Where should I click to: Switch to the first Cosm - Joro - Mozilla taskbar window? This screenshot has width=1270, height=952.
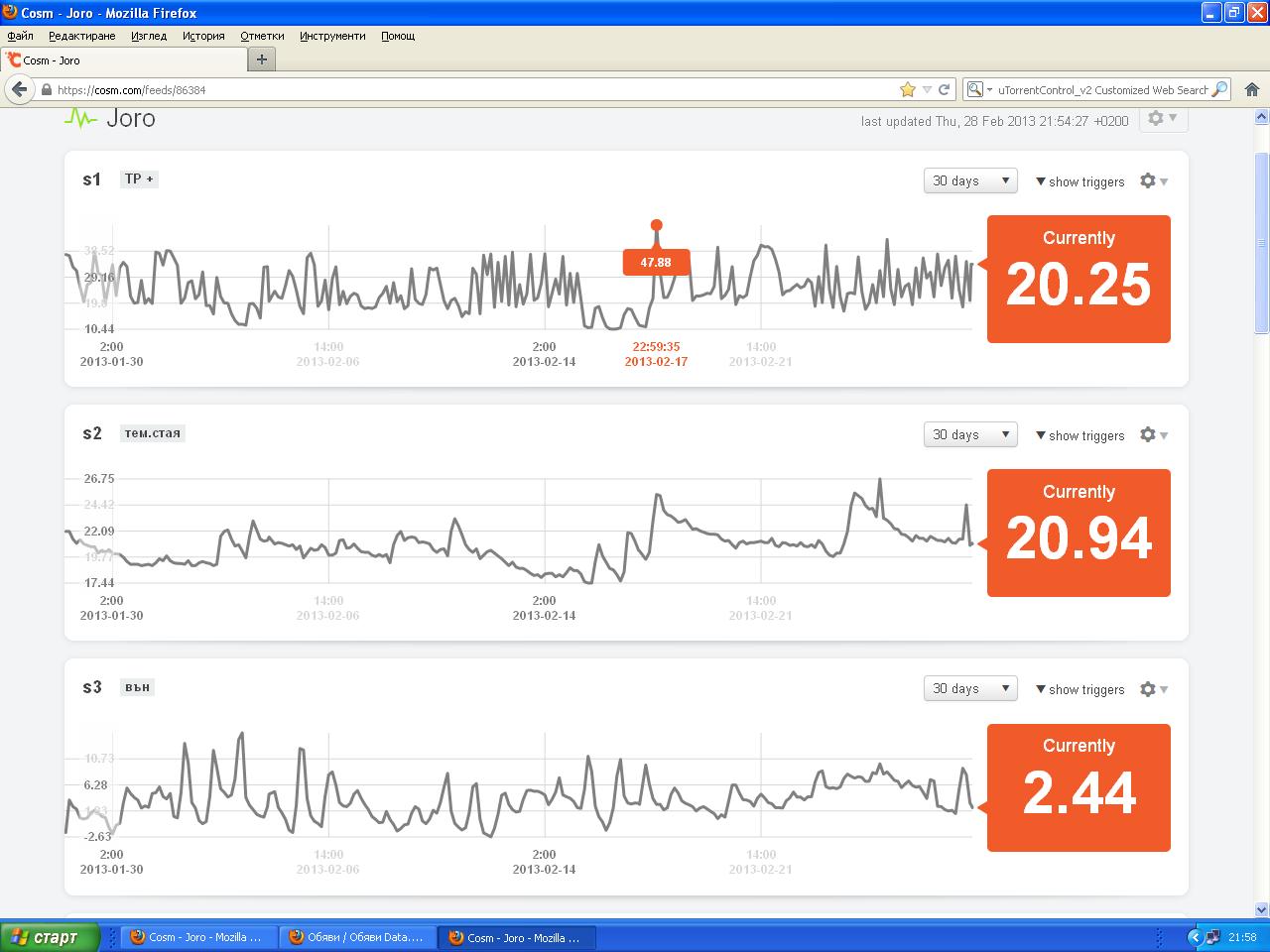(196, 937)
